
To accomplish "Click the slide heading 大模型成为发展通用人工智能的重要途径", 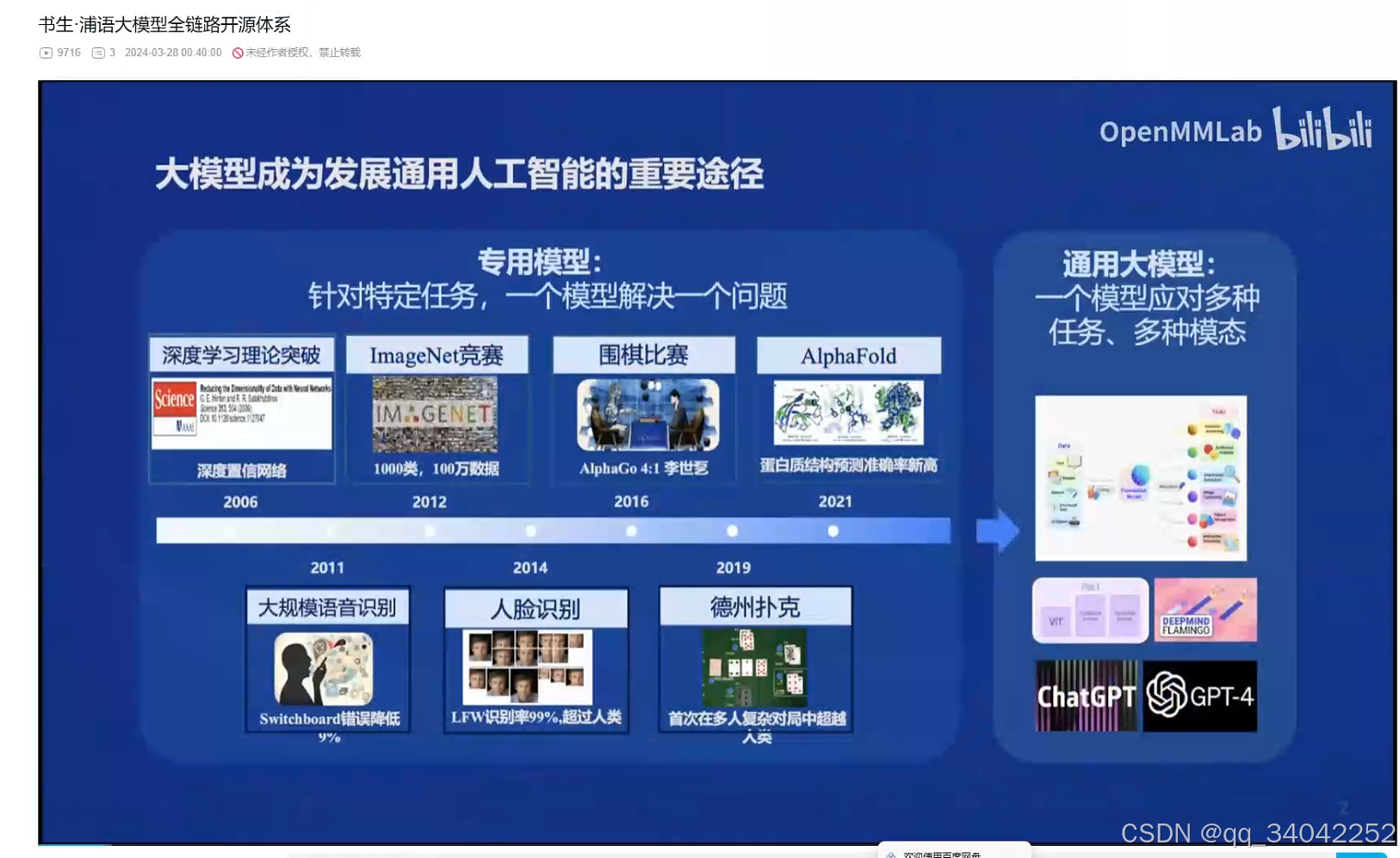I will tap(459, 174).
